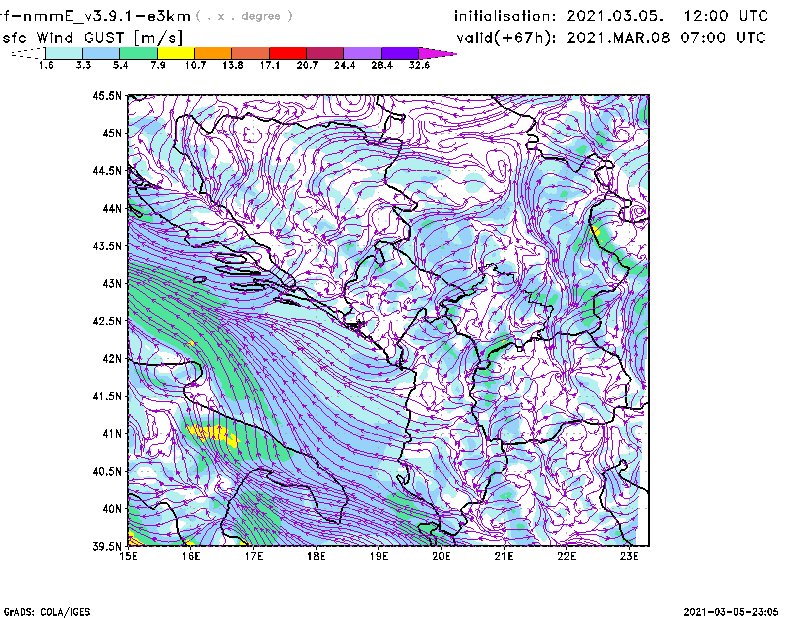
Task: Click the legend value label 17.1
Action: (270, 65)
